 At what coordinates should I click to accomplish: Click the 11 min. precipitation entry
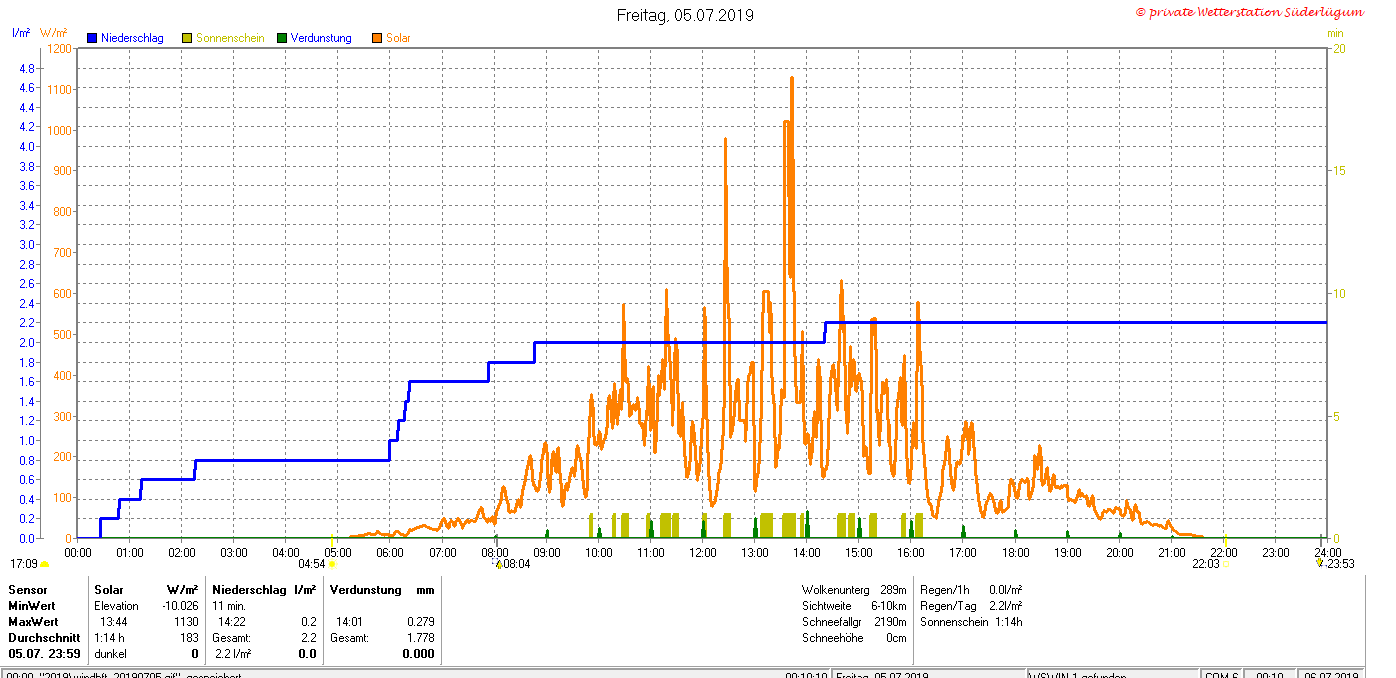(x=229, y=606)
